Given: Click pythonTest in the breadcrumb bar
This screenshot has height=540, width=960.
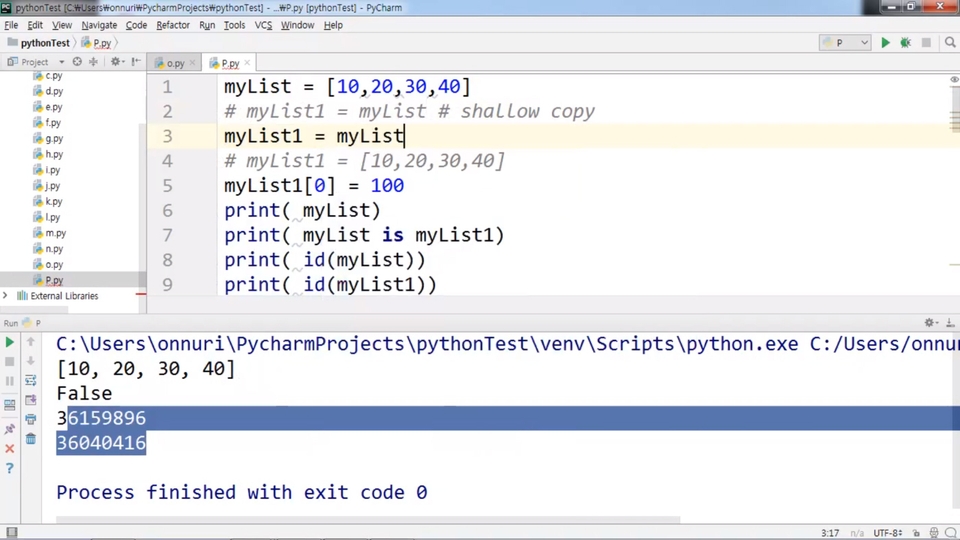Looking at the screenshot, I should coord(38,43).
